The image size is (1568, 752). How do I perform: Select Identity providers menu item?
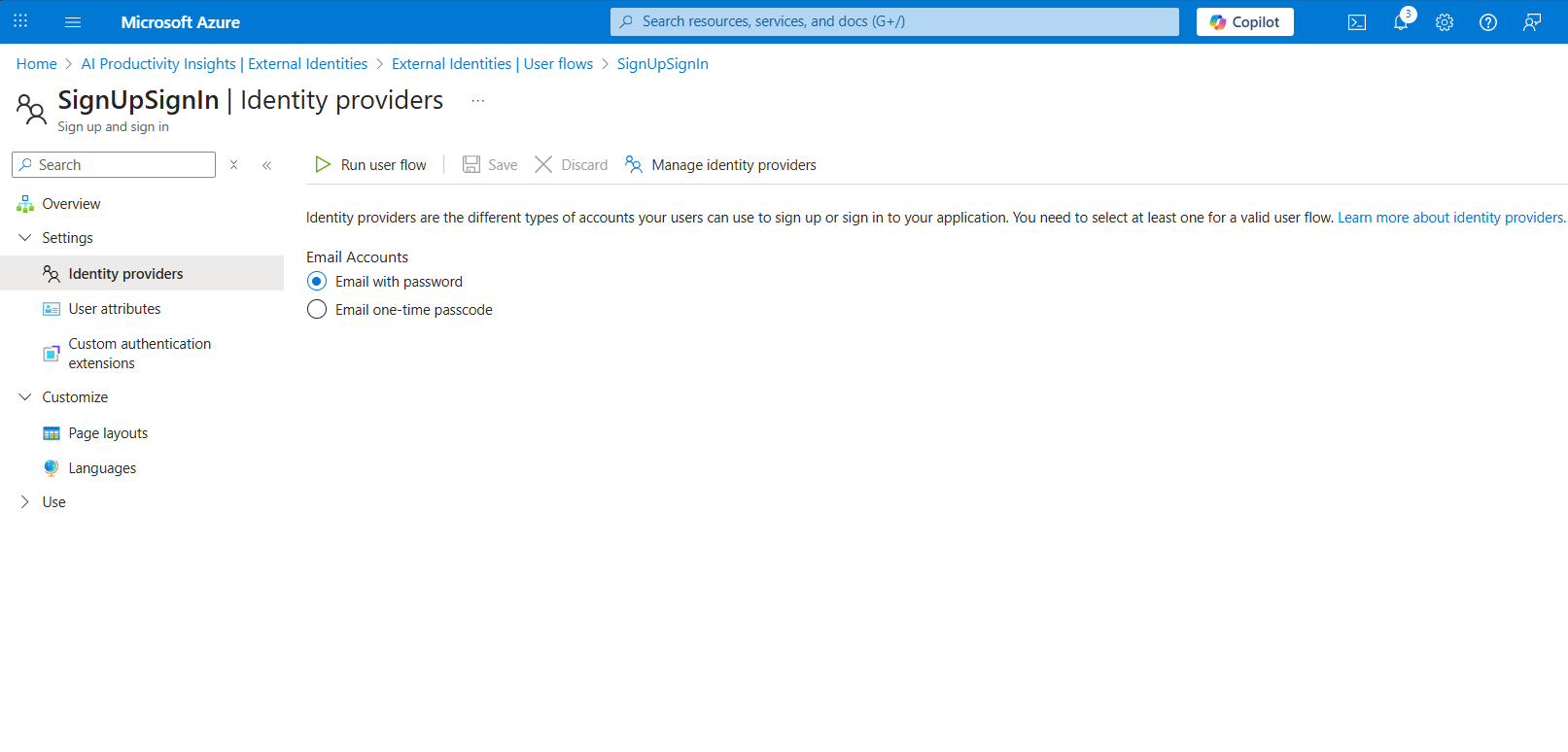pyautogui.click(x=142, y=274)
